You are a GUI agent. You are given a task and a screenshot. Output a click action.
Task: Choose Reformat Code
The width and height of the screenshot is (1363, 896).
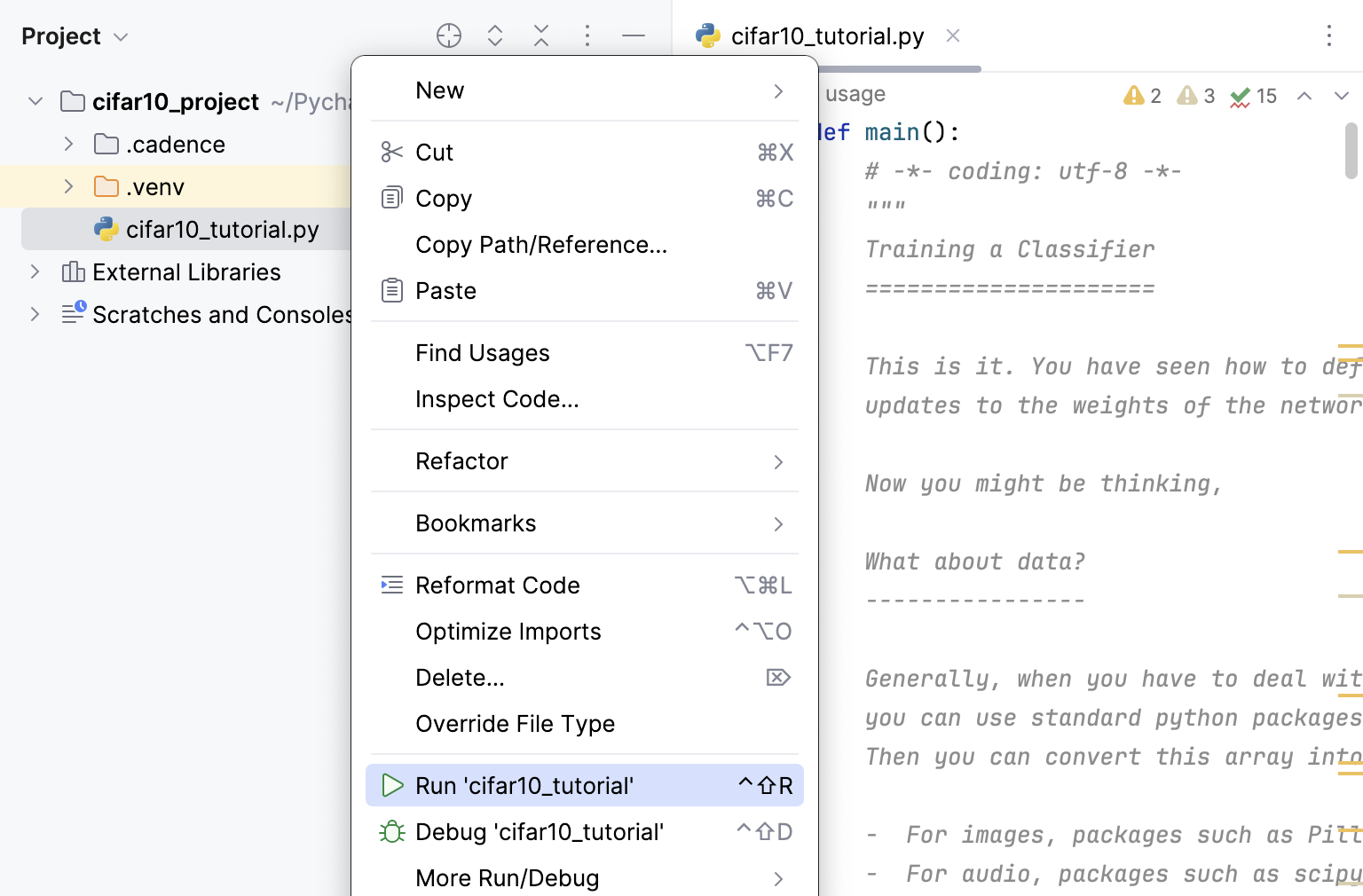click(x=585, y=586)
